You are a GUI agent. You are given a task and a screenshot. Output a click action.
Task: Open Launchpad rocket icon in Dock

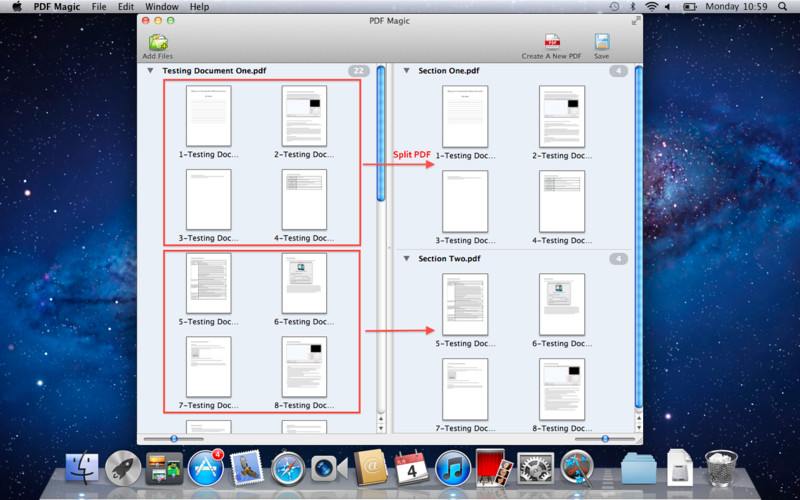point(123,468)
